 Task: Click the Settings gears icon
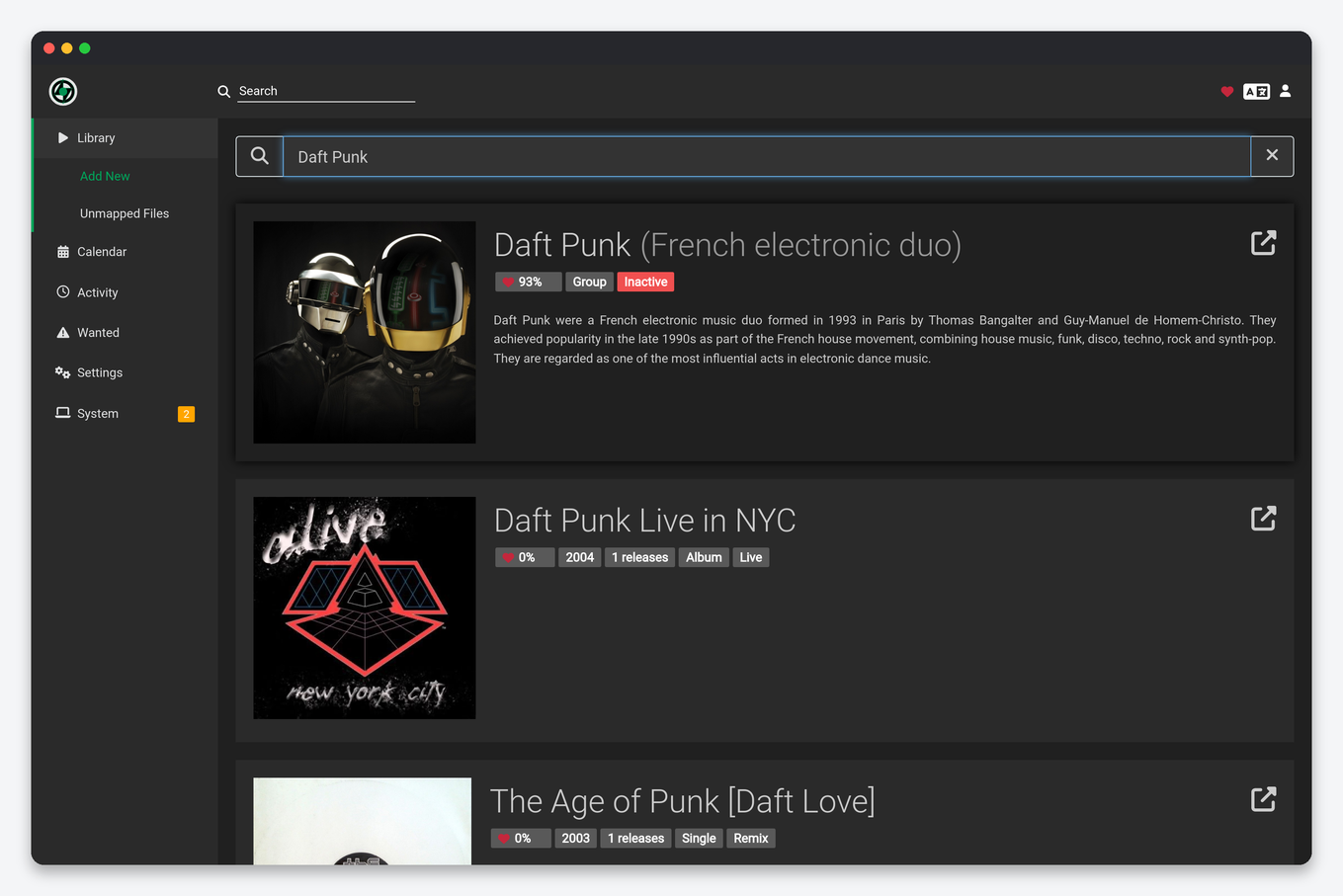tap(62, 372)
